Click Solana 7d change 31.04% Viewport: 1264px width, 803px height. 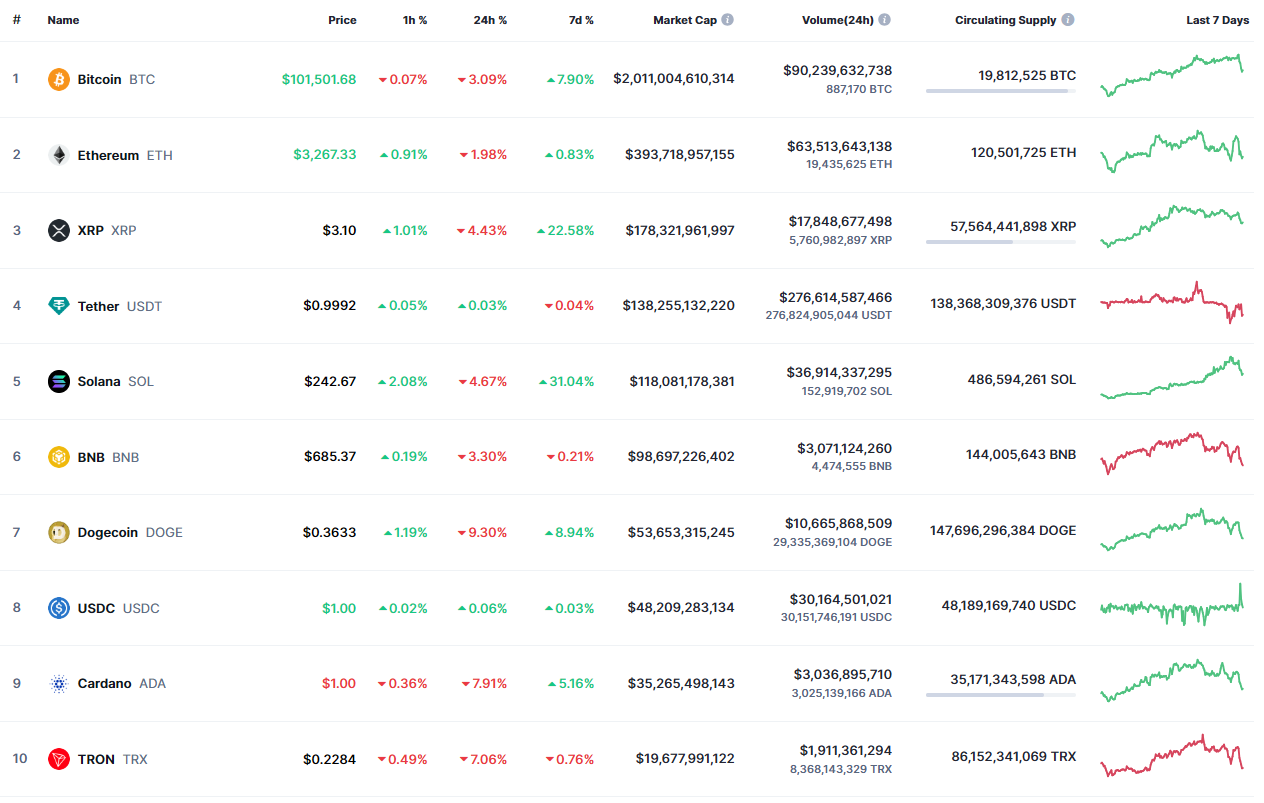coord(566,381)
